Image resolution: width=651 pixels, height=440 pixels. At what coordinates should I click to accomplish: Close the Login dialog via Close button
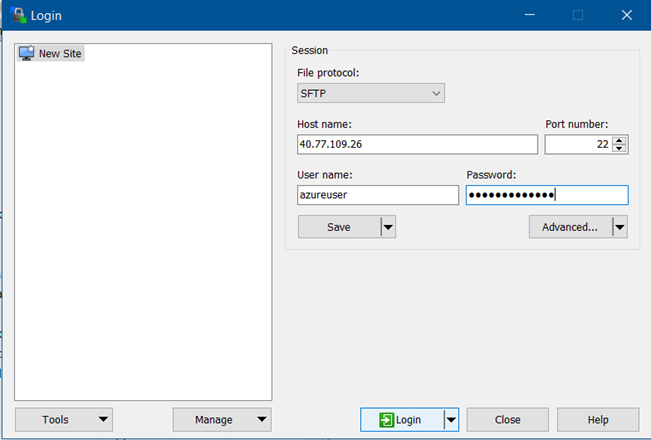(507, 420)
